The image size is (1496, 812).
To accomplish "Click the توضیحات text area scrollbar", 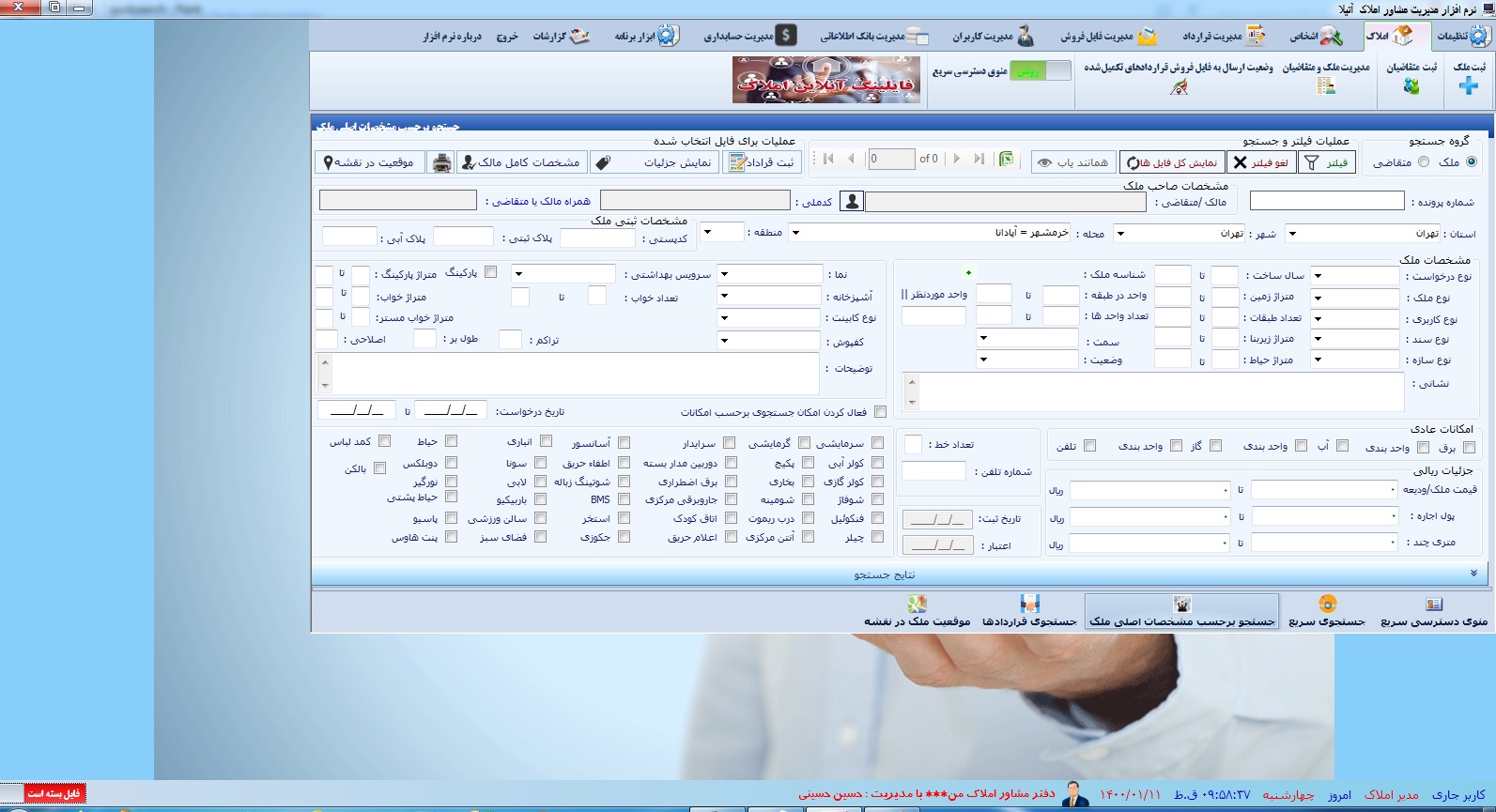I will (325, 373).
